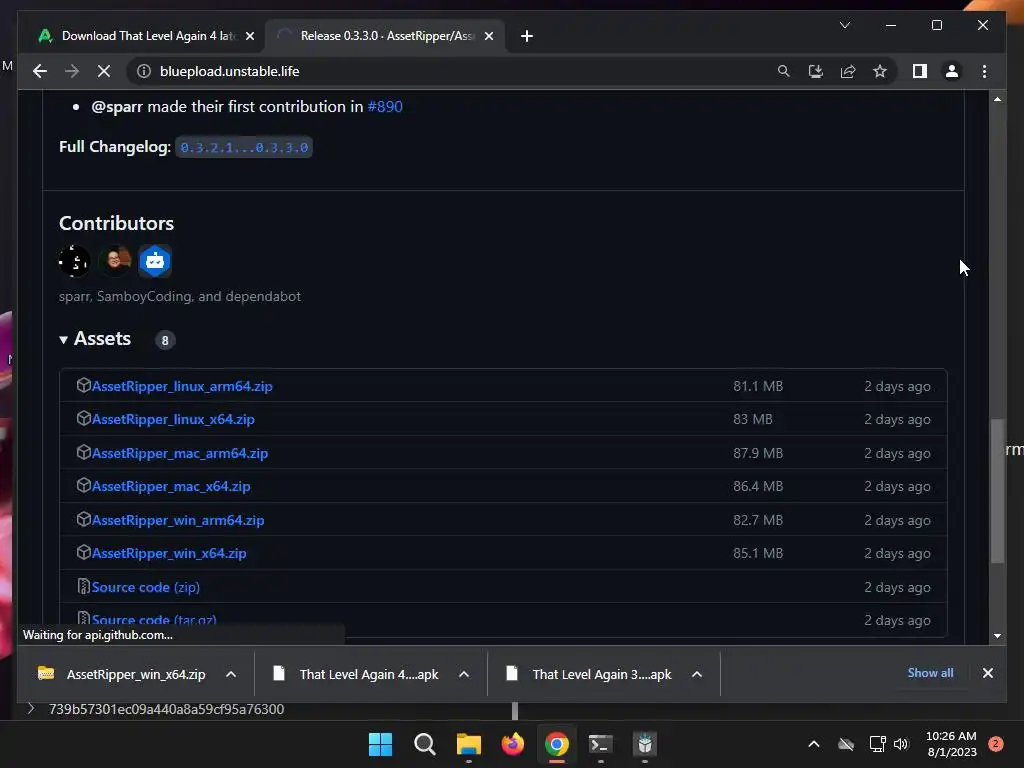Image resolution: width=1024 pixels, height=768 pixels.
Task: Expand options for That Level Again 3 apk
Action: point(697,674)
